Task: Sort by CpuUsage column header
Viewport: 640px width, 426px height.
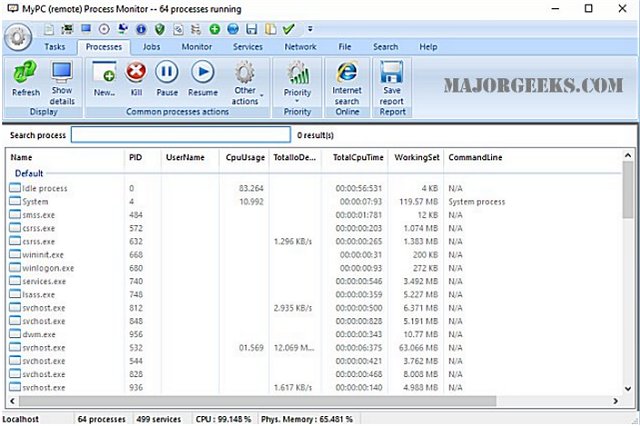Action: tap(243, 158)
